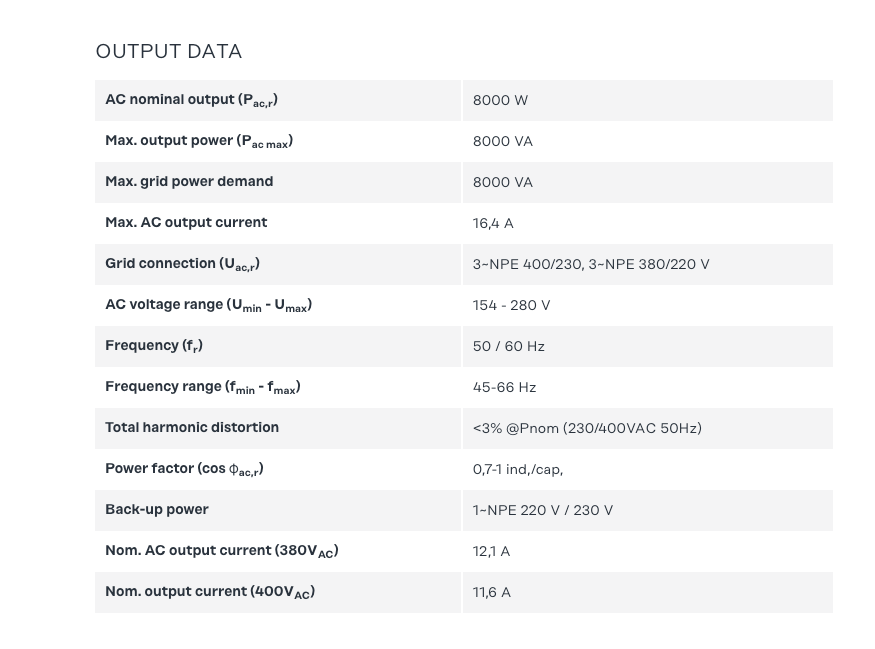Click the 154 - 280 V value
This screenshot has height=649, width=875.
(511, 306)
